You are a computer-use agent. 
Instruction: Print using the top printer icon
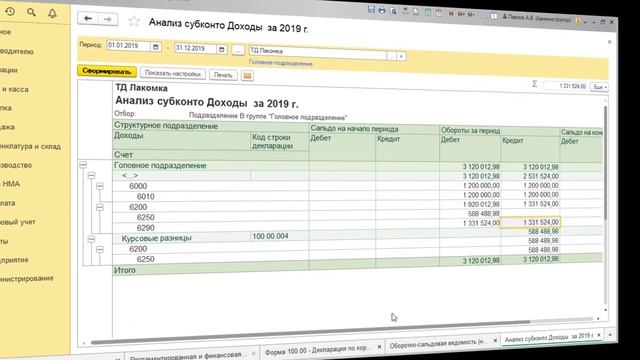click(382, 10)
